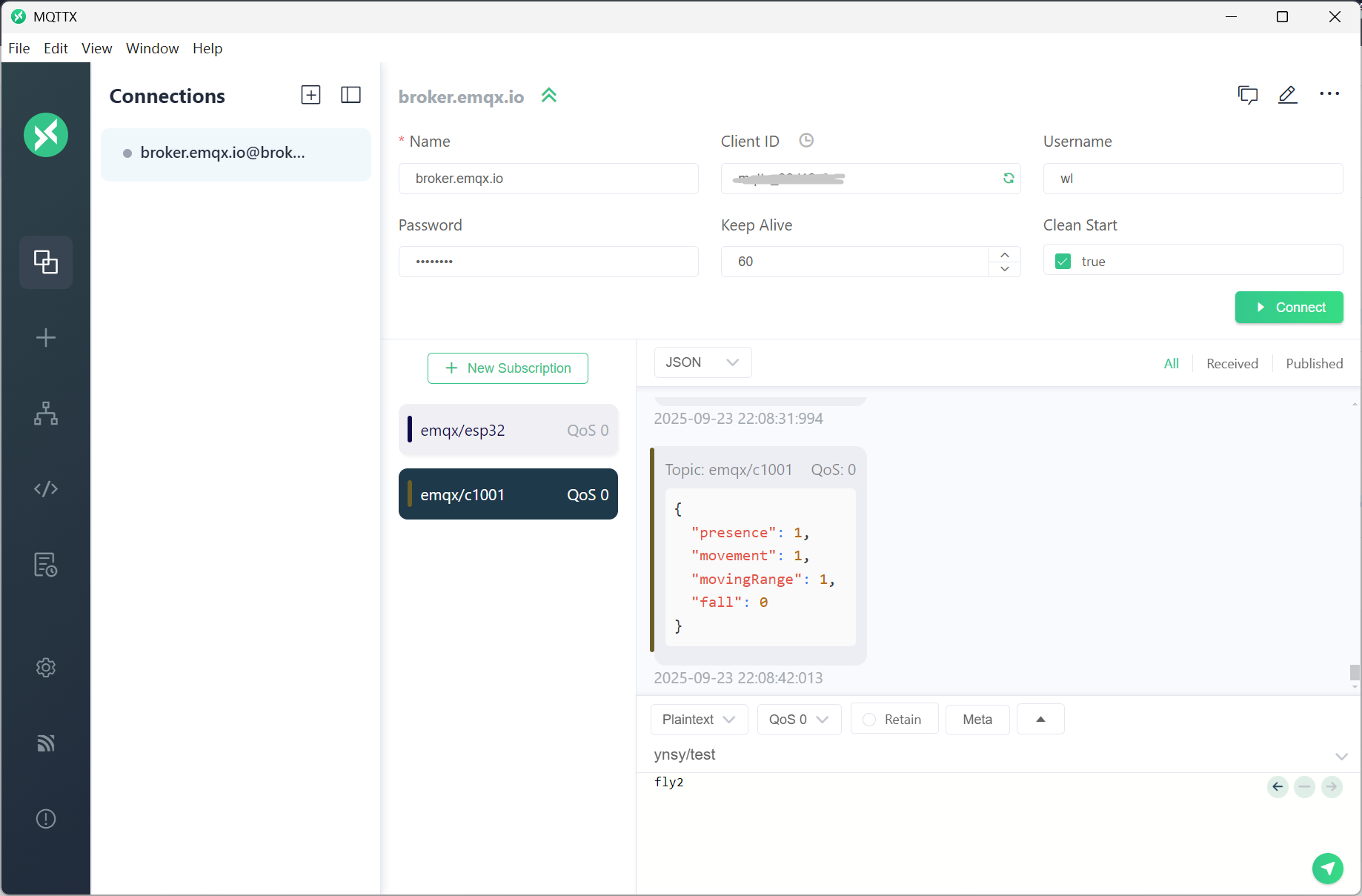The height and width of the screenshot is (896, 1362).
Task: Open the Script page from the sidebar
Action: click(x=46, y=488)
